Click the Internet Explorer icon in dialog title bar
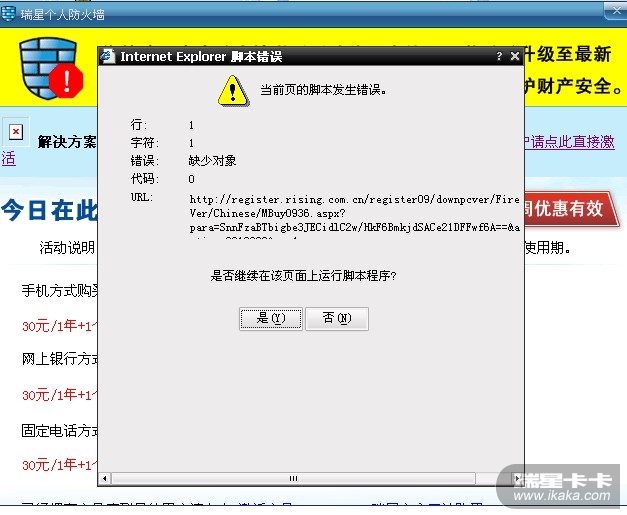The image size is (627, 515). click(108, 56)
